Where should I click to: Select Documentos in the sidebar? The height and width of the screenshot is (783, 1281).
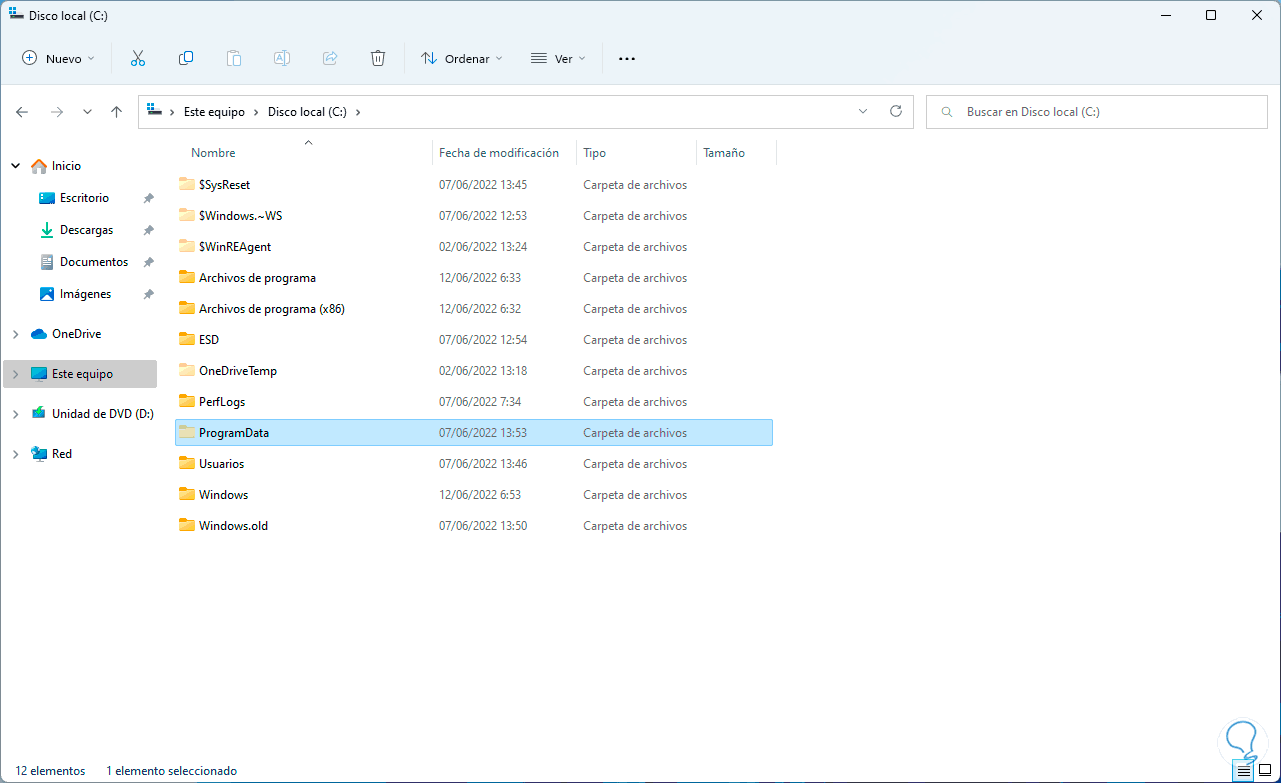click(x=94, y=262)
